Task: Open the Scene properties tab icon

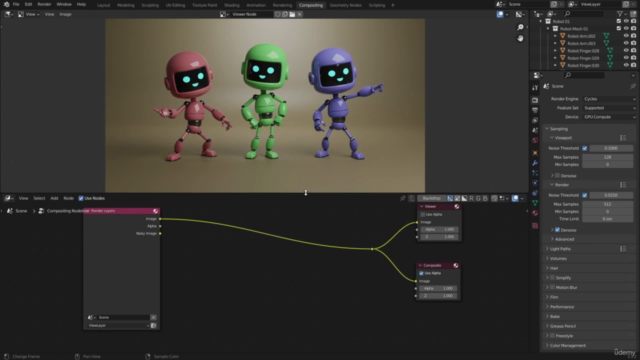Action: pos(535,130)
